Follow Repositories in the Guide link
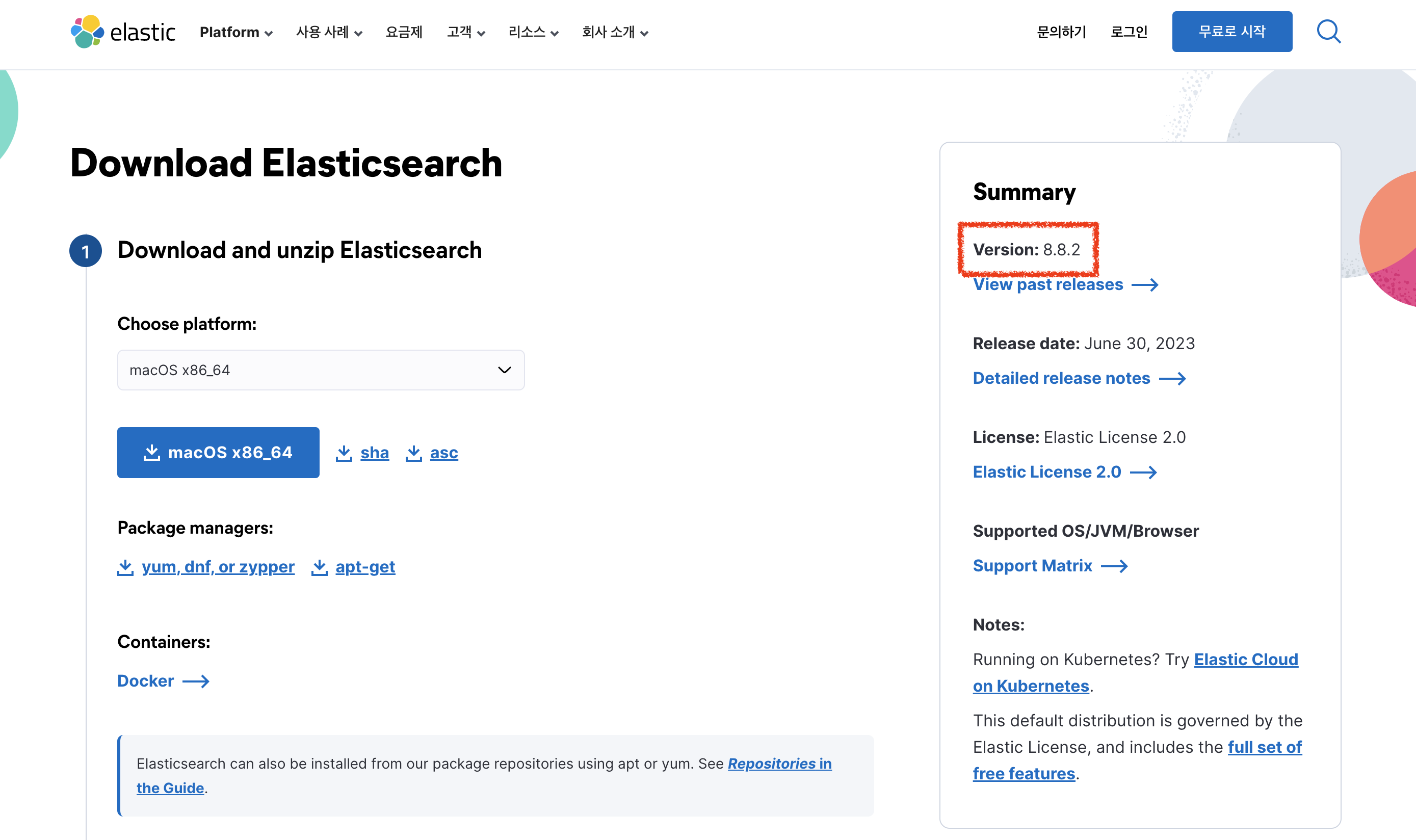 point(779,764)
